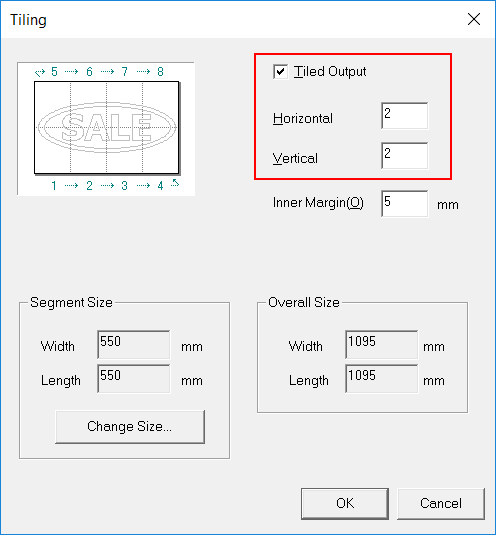The height and width of the screenshot is (535, 496).
Task: Click the Overall Size Width field
Action: tap(382, 345)
